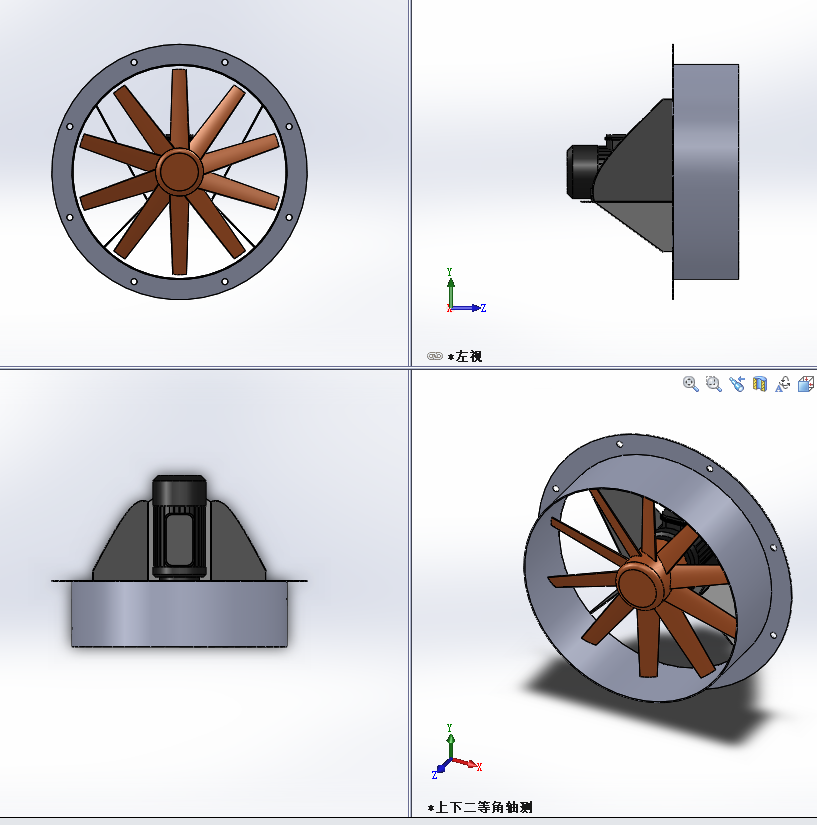Click the coordinate triad in the axonometric viewport
This screenshot has height=825, width=817.
(x=456, y=751)
